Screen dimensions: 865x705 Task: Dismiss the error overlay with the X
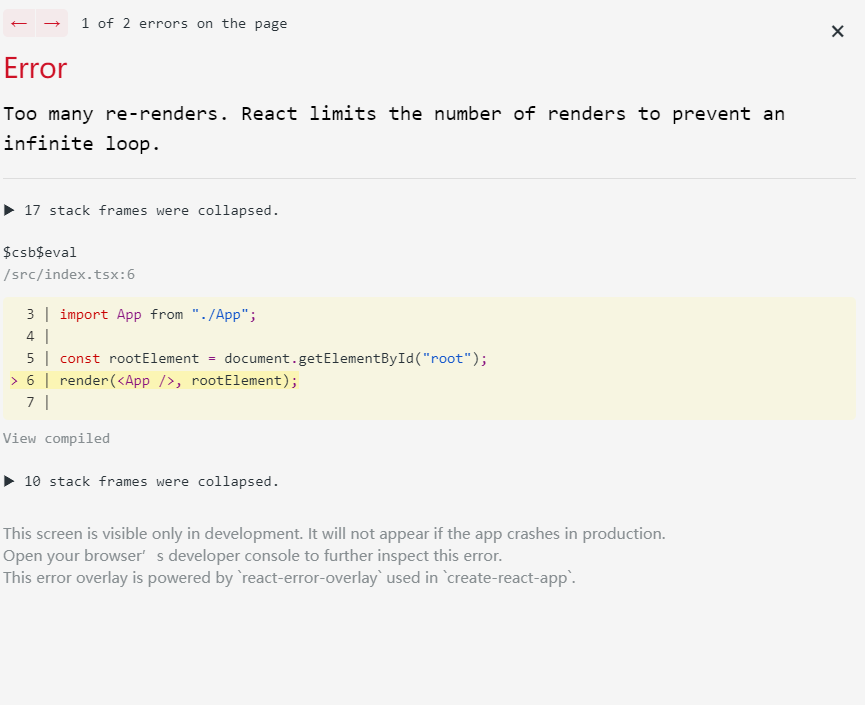[837, 31]
